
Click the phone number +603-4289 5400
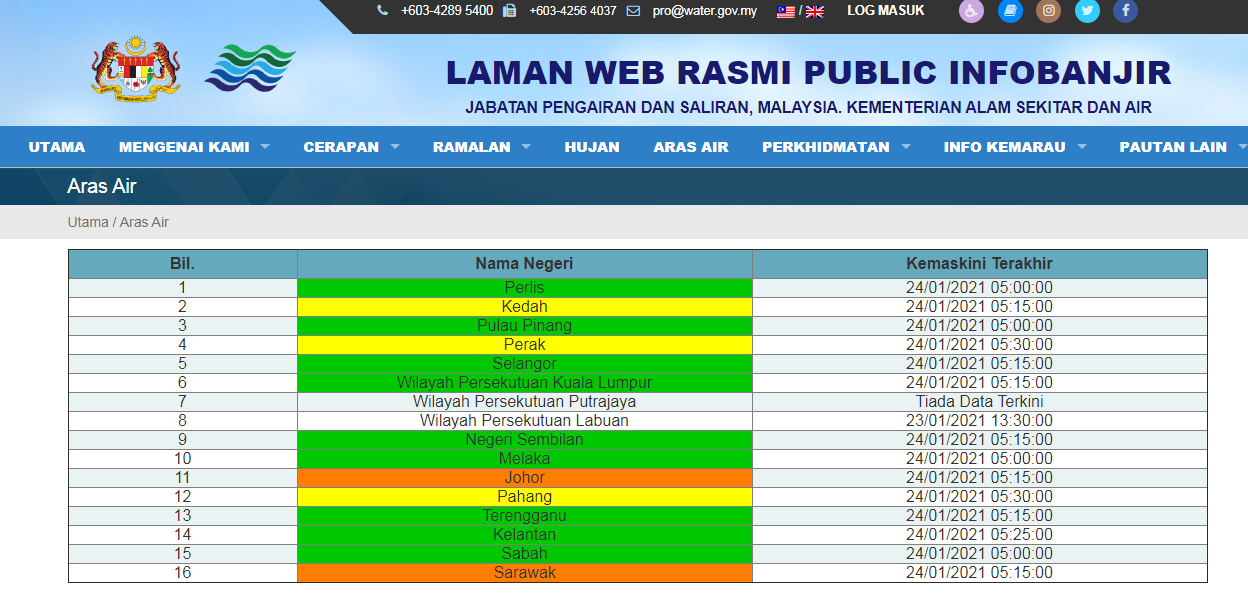(x=447, y=11)
